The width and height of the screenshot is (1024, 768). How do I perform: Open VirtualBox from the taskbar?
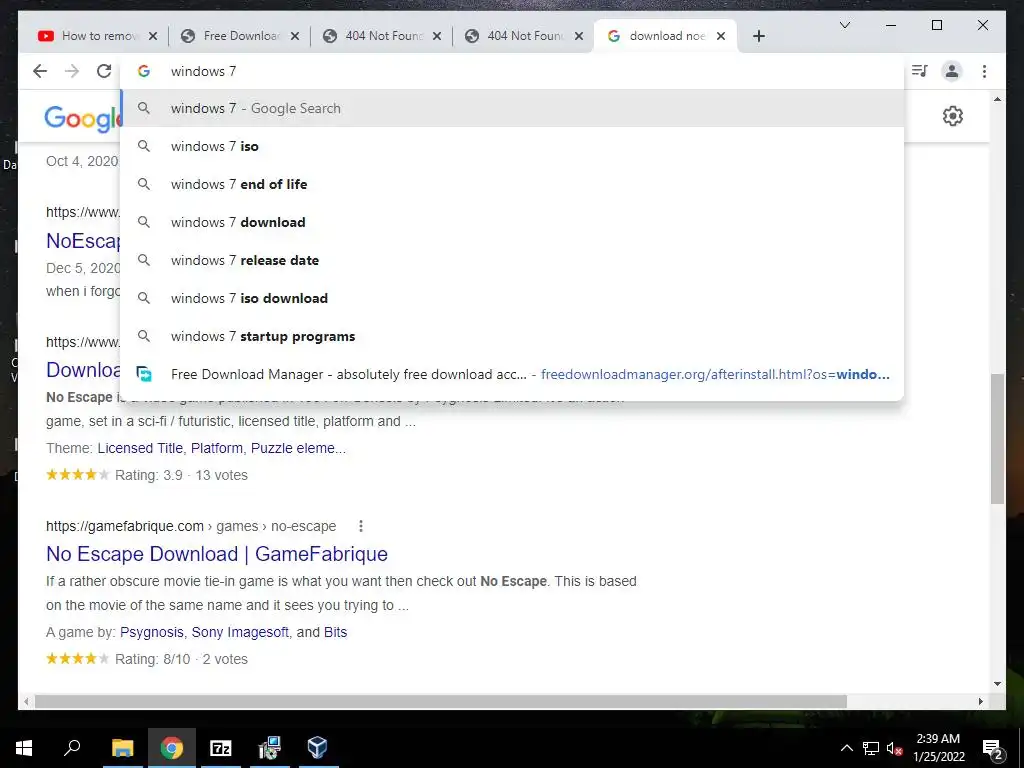point(317,748)
